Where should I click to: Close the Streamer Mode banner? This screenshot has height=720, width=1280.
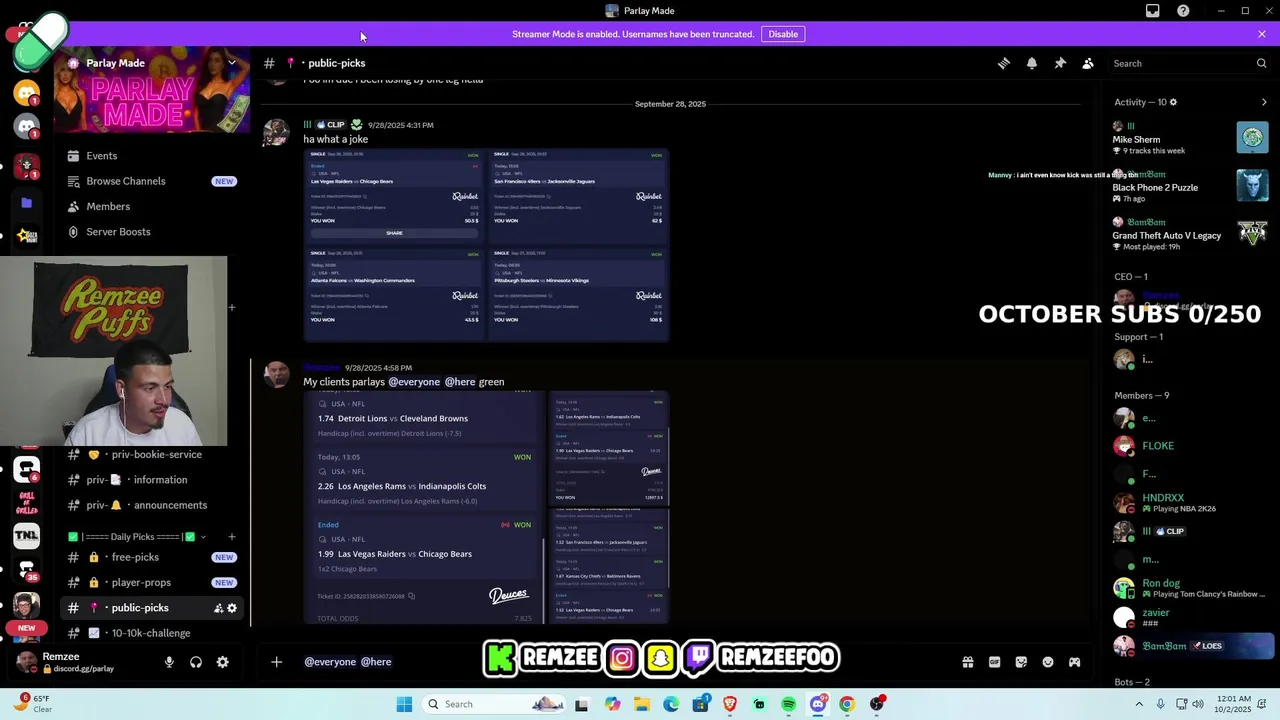(1262, 34)
